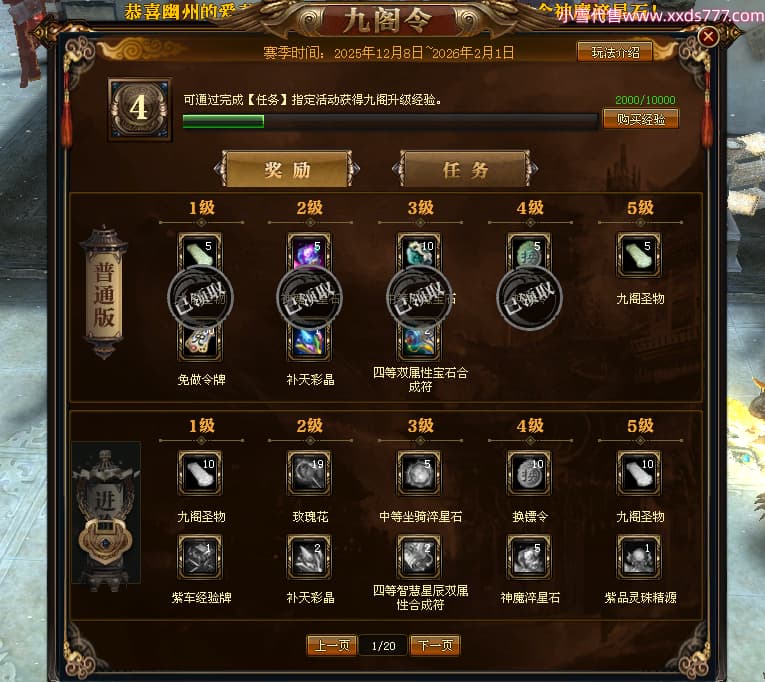Select the 玫瑰花 reward icon at level 2
765x682 pixels.
(309, 473)
